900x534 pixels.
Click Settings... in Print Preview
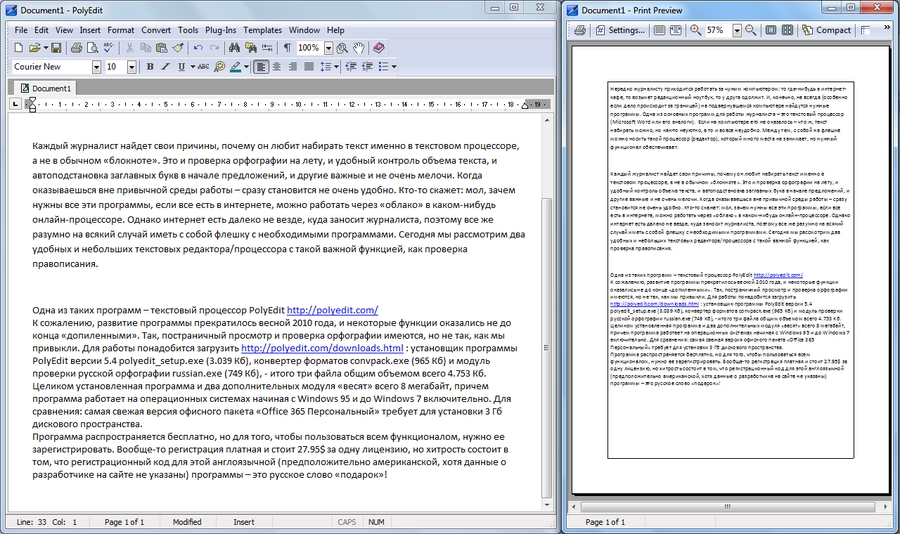coord(620,30)
